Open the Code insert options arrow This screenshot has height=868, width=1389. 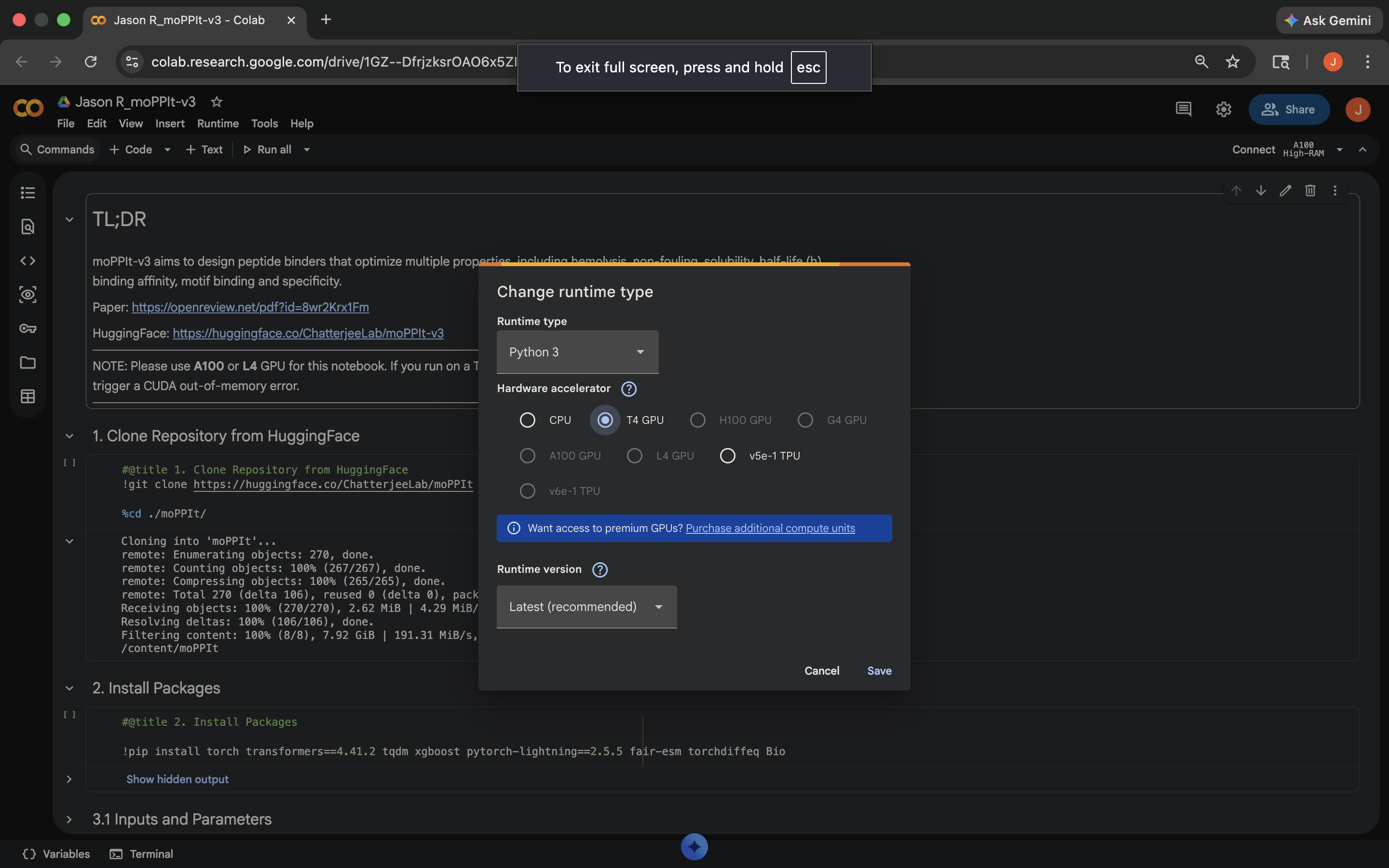coord(168,150)
